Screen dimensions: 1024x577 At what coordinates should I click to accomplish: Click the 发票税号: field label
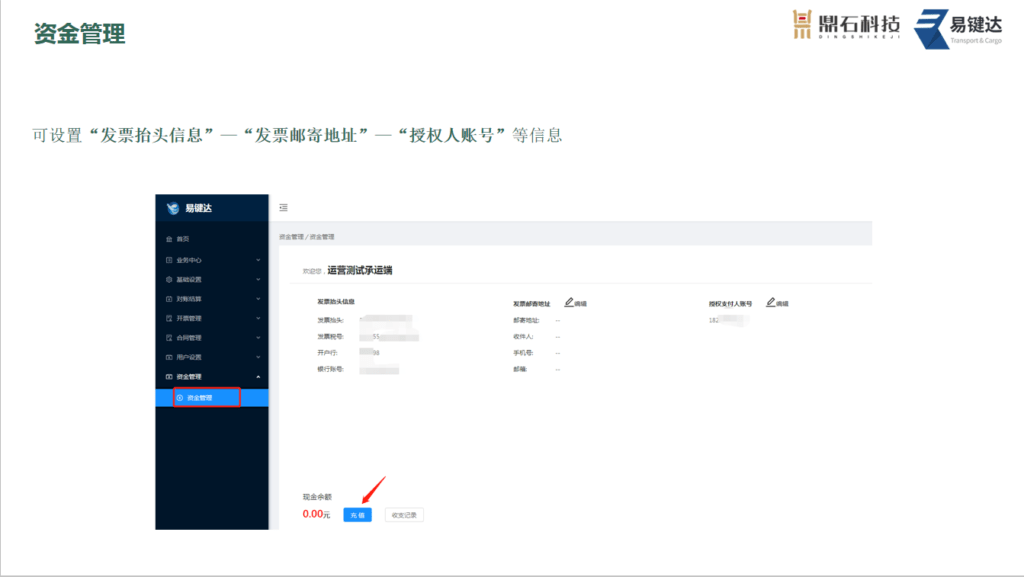coord(330,336)
